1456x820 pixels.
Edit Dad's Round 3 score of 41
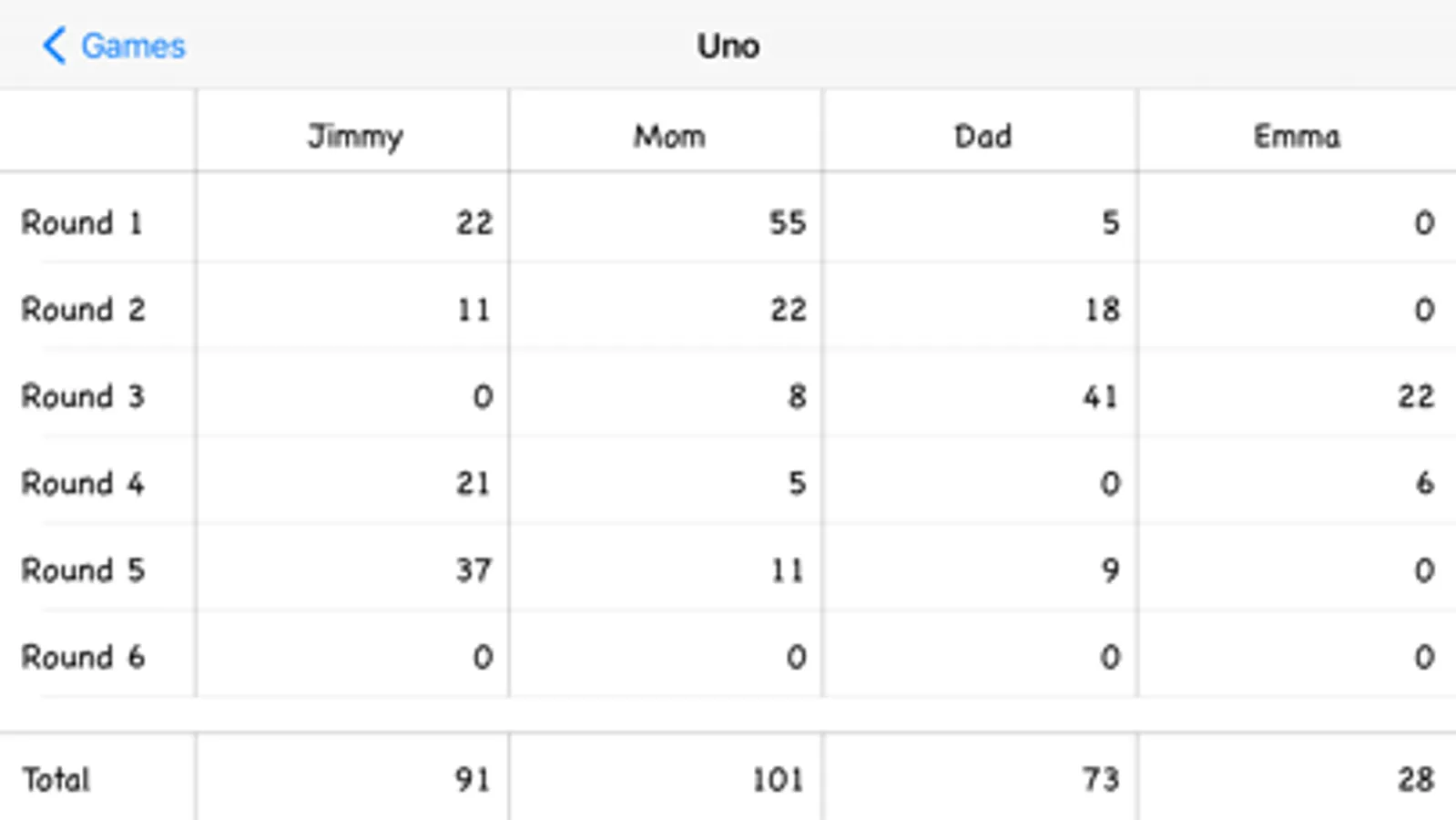pyautogui.click(x=1100, y=396)
